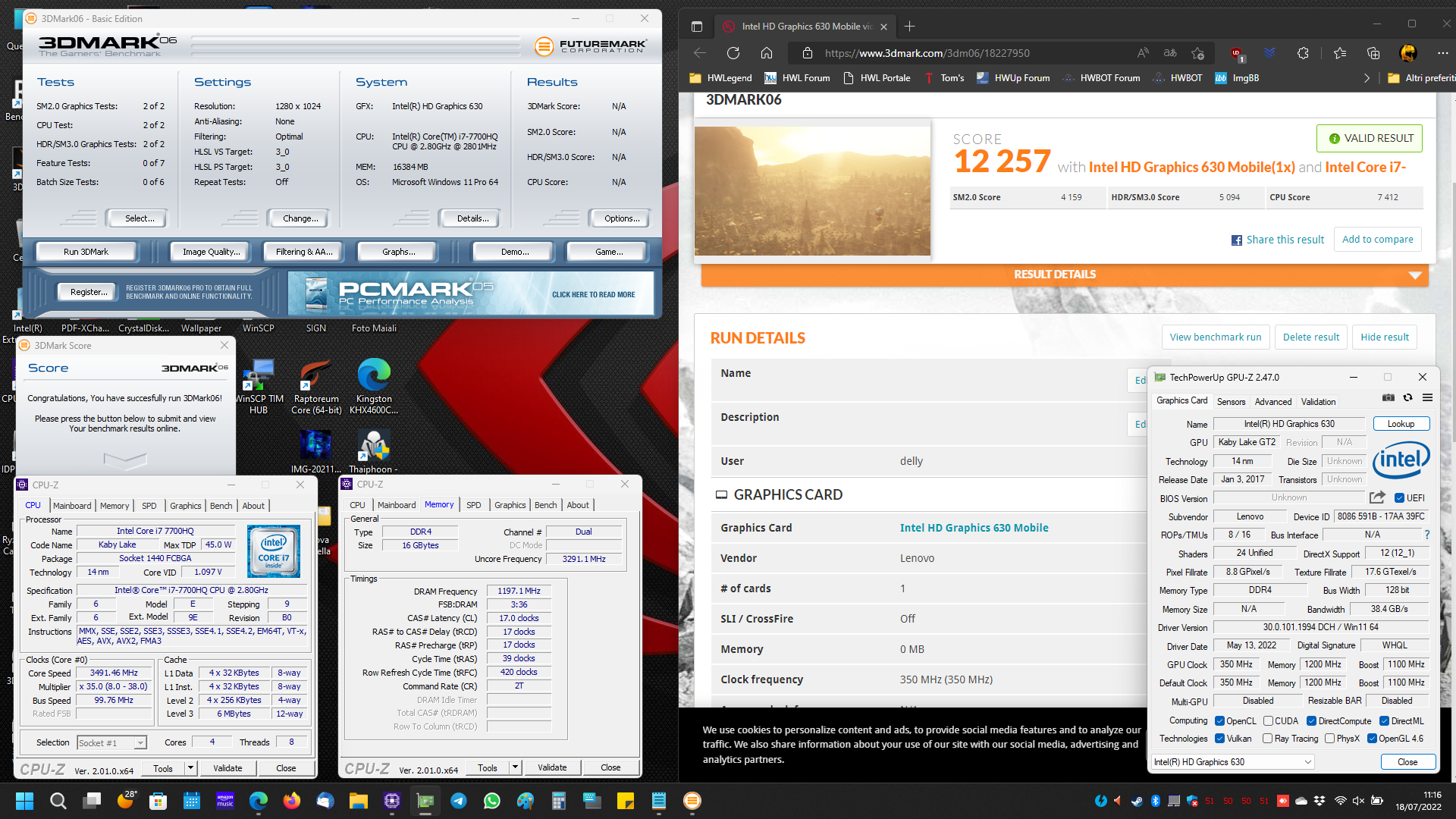Screen dimensions: 1456x819
Task: Click Run 3DMark button
Action: pyautogui.click(x=86, y=252)
